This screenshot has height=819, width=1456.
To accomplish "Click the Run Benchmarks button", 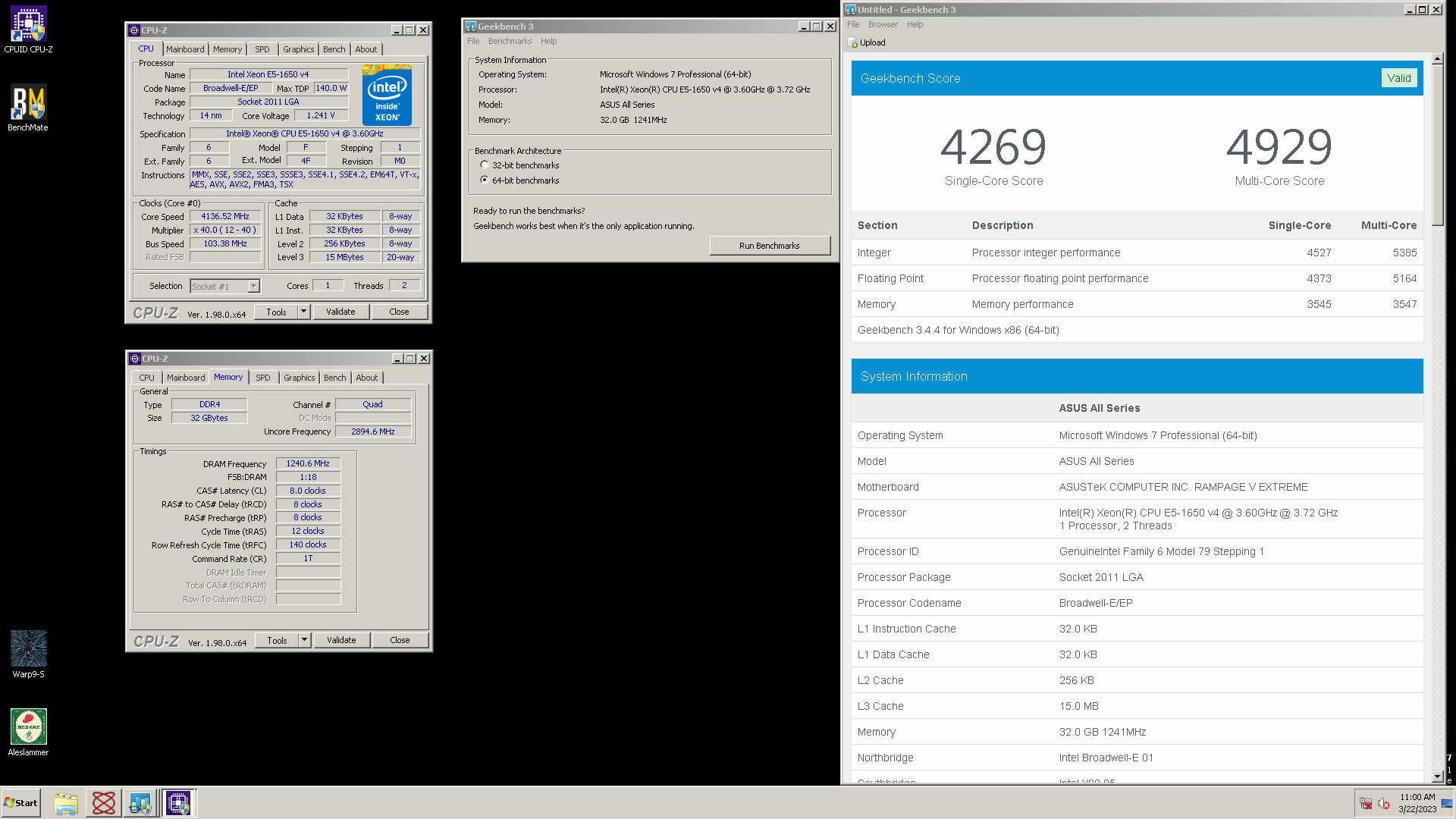I will [x=770, y=246].
